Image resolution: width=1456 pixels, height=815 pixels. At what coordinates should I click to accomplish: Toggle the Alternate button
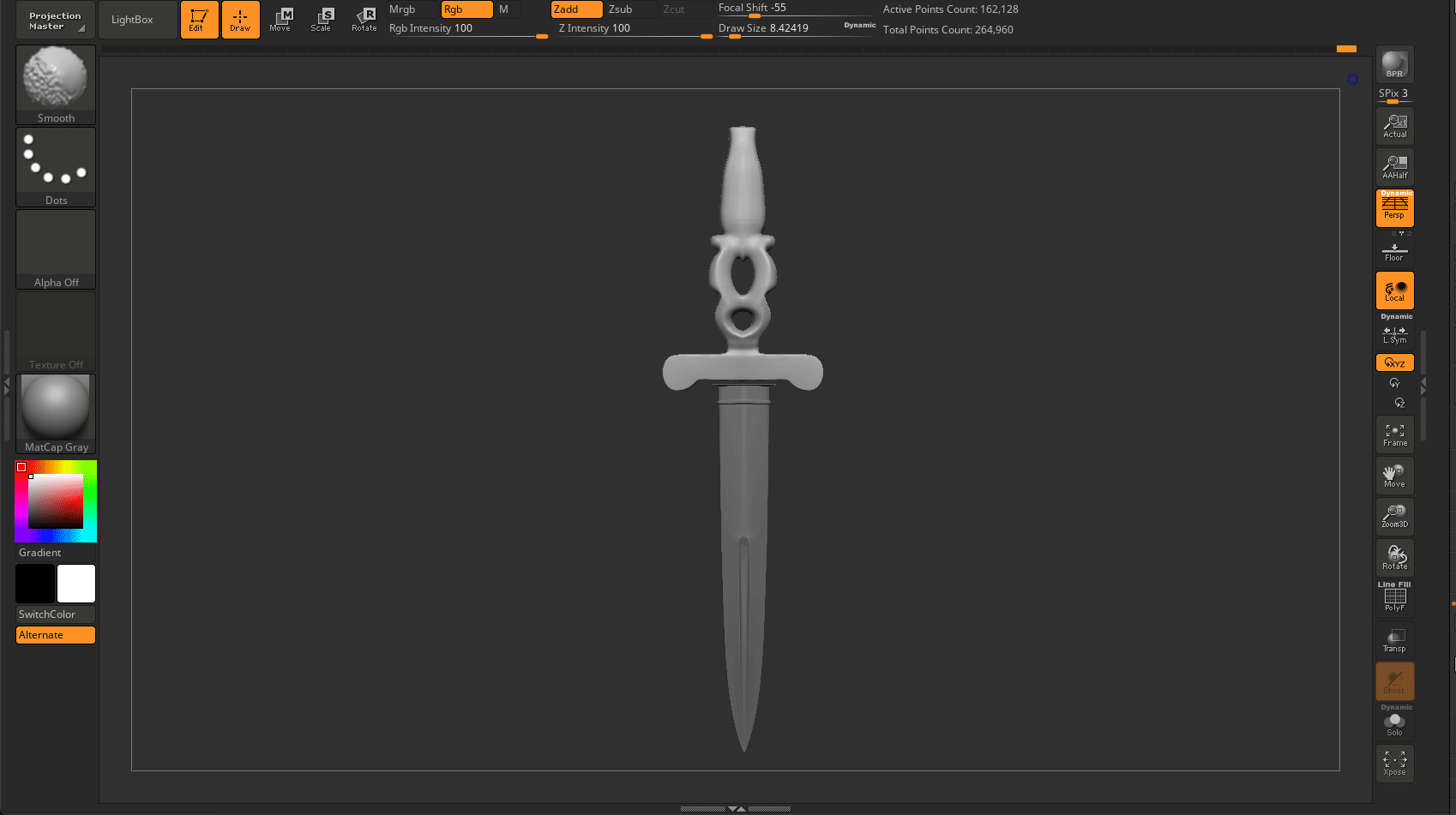56,635
